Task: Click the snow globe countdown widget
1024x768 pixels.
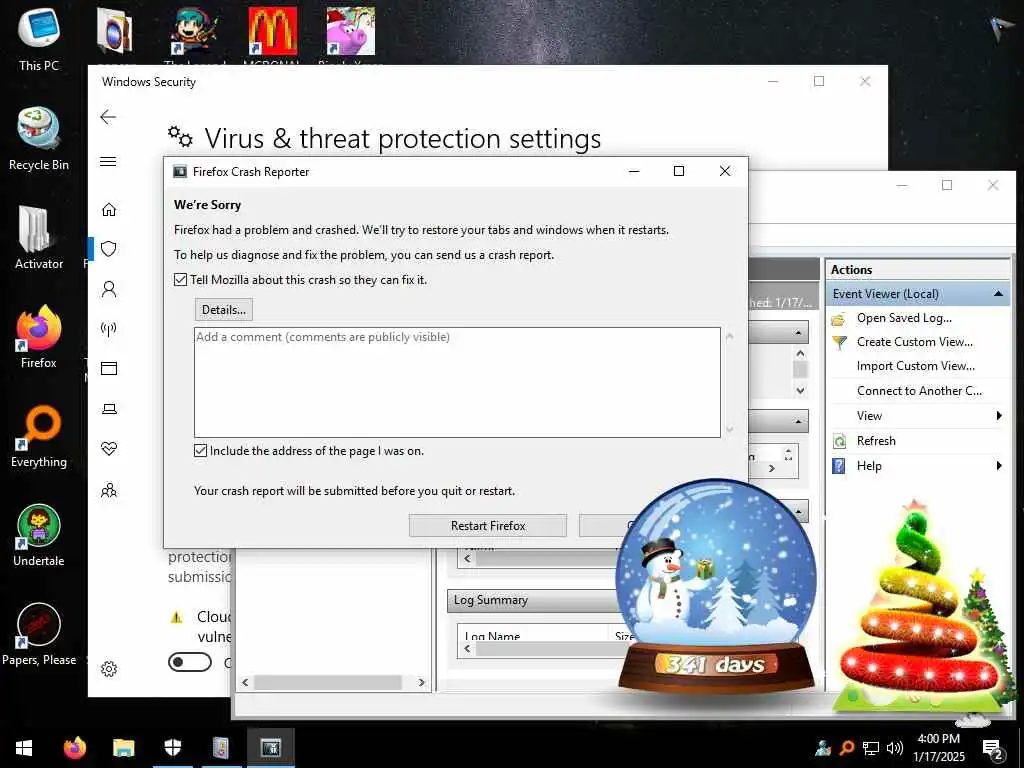Action: click(716, 586)
